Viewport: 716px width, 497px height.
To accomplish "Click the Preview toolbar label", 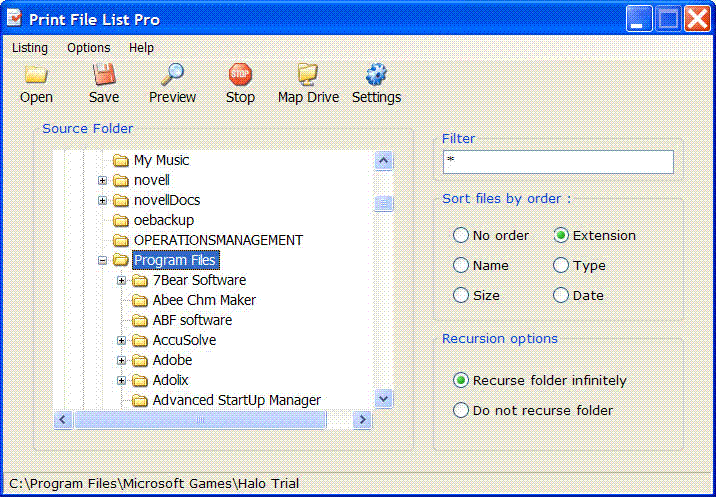I will coord(173,97).
